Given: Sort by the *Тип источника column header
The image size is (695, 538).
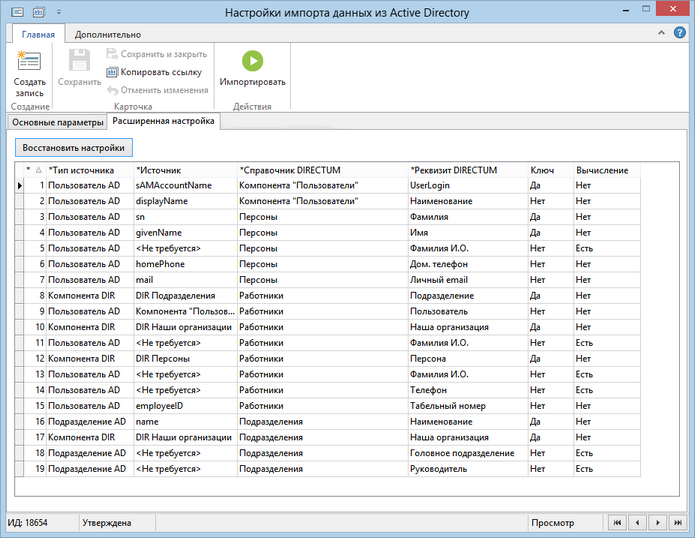Looking at the screenshot, I should 90,170.
